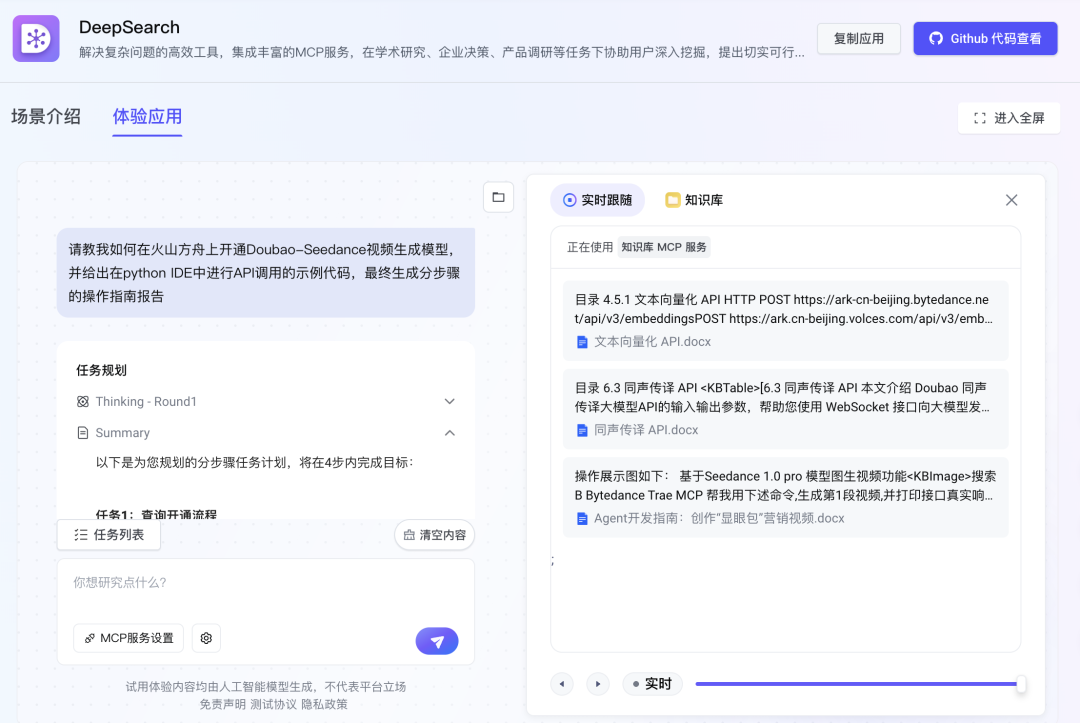Viewport: 1080px width, 723px height.
Task: Step back with the previous arrow
Action: coord(562,684)
